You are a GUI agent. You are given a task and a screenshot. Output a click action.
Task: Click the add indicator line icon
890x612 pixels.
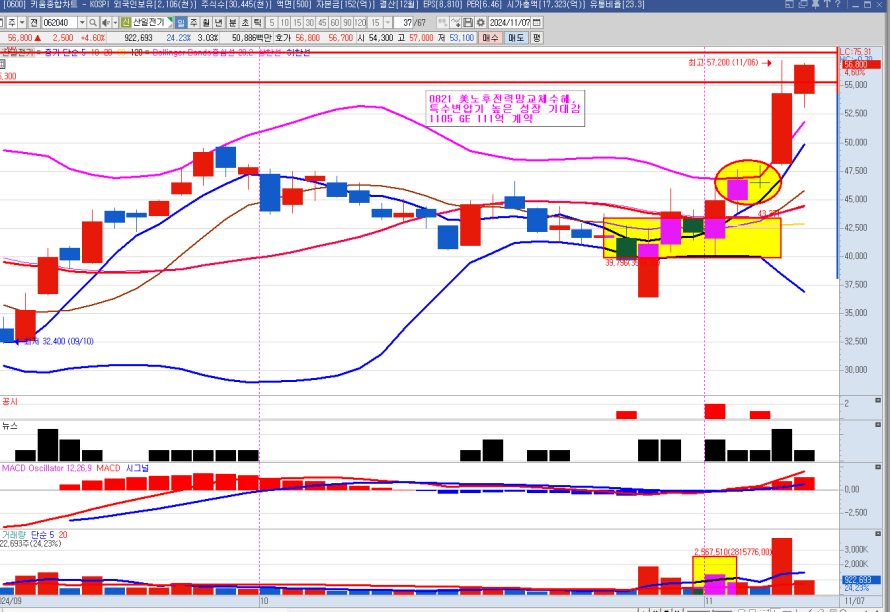tap(455, 23)
